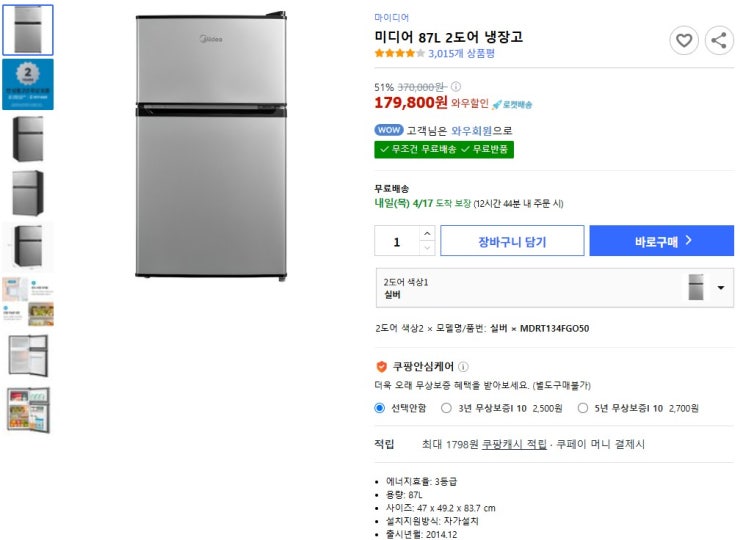The width and height of the screenshot is (743, 540).
Task: Click the quantity input field
Action: pos(397,241)
